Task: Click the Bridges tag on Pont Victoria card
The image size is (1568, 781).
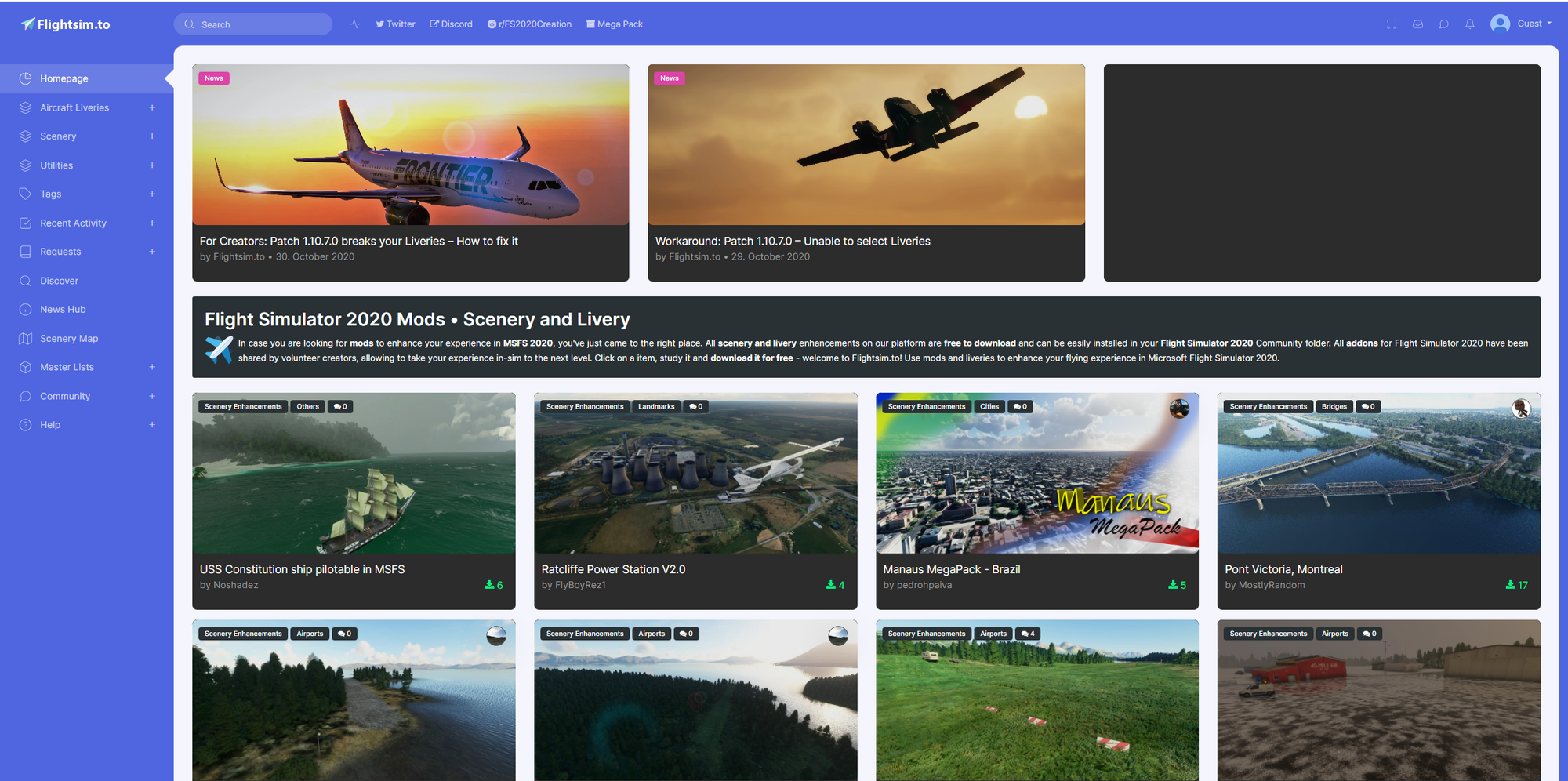Action: 1334,406
